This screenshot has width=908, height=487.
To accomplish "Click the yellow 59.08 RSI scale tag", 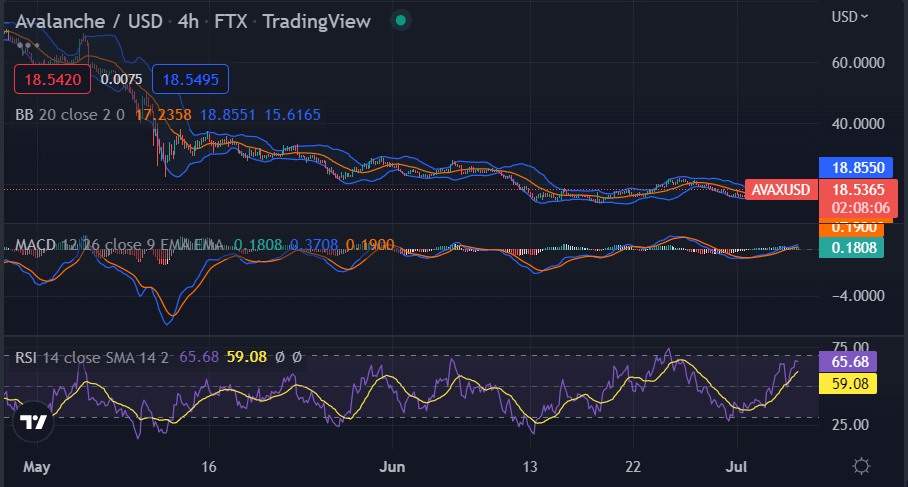I will click(x=848, y=383).
